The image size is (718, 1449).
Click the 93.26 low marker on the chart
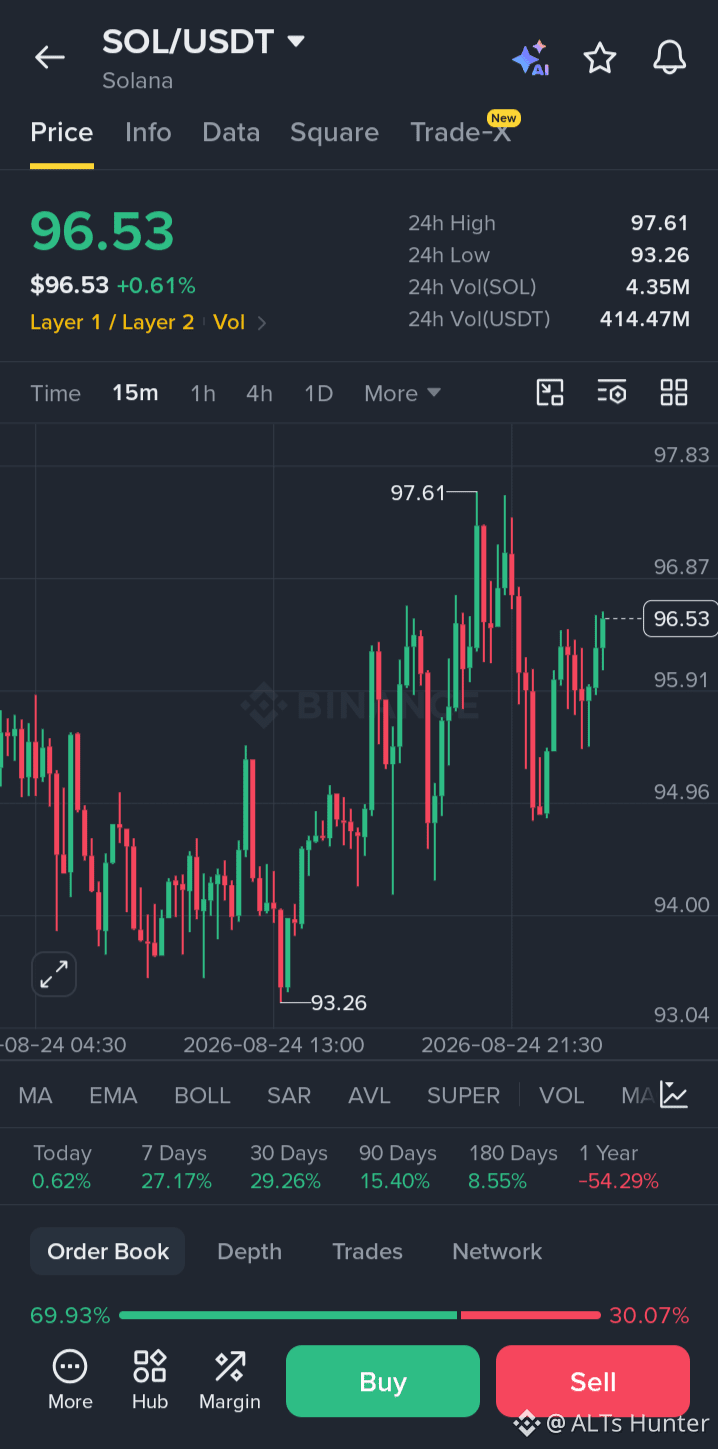[x=339, y=1002]
